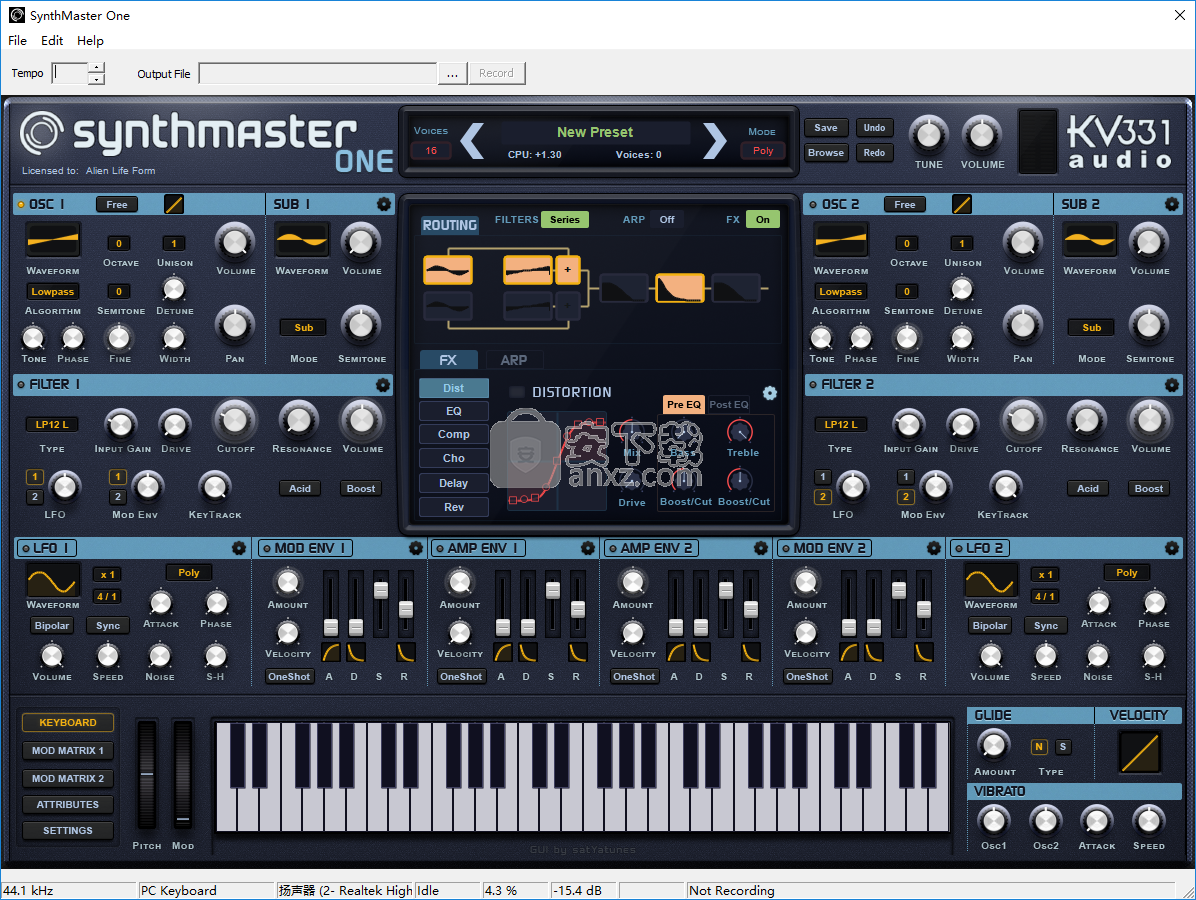Enable the Distortion checkbox
This screenshot has height=900, width=1196.
click(x=517, y=392)
